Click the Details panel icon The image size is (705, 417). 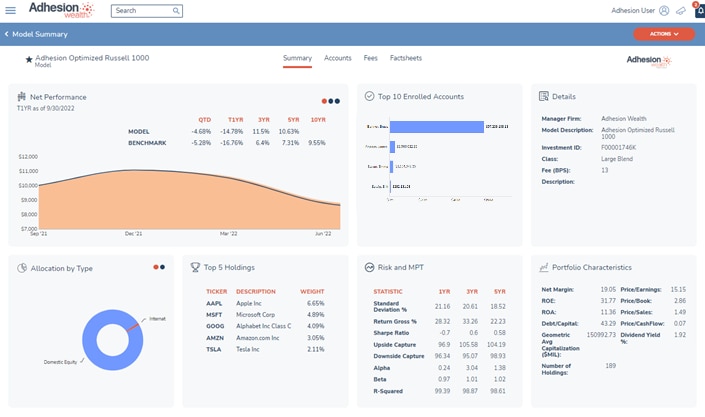click(544, 96)
